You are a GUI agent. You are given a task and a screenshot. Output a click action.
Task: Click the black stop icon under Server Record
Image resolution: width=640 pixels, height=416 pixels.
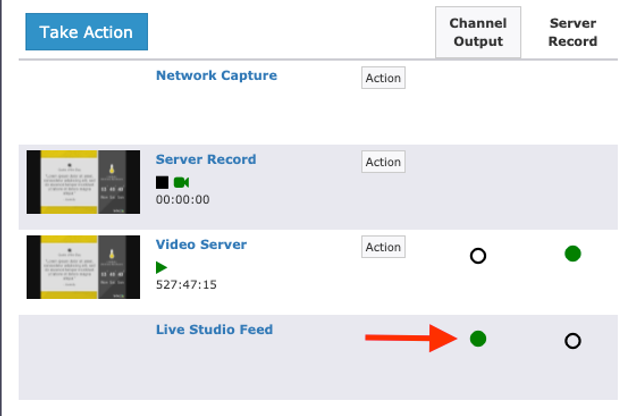tap(162, 182)
